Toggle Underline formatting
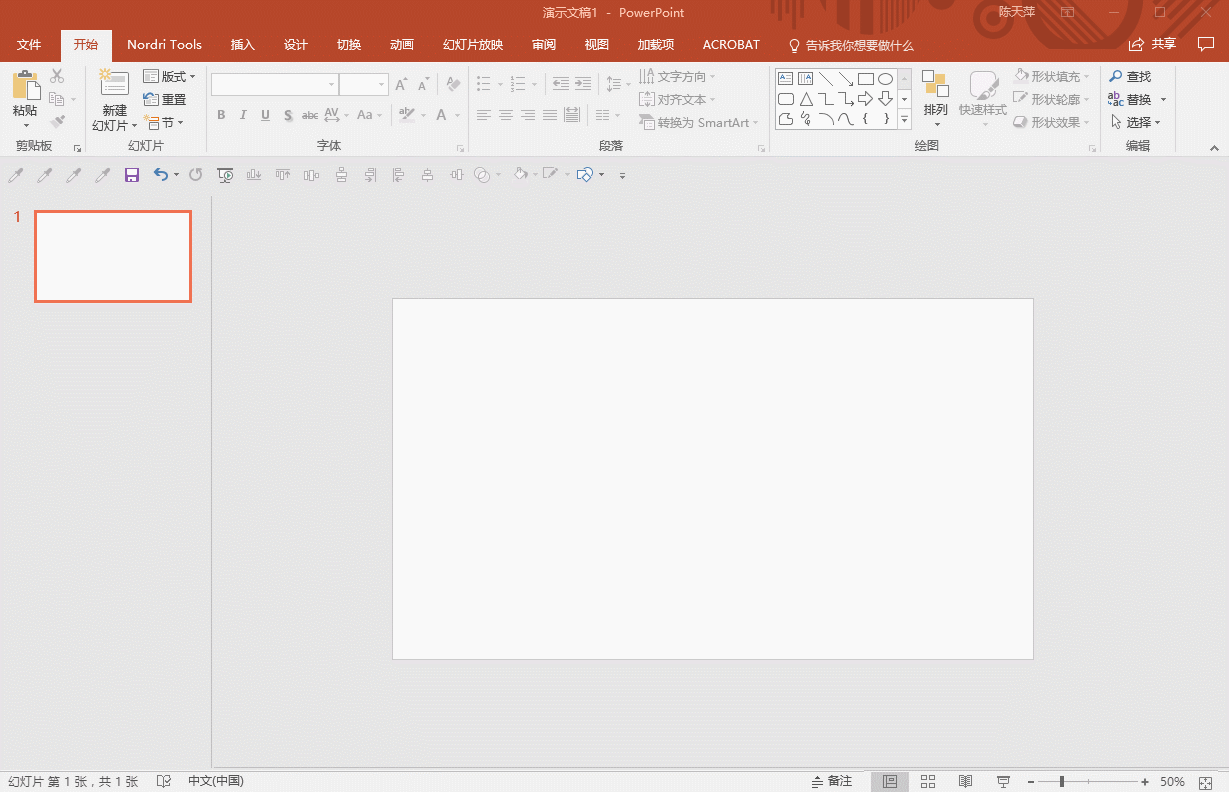 click(265, 115)
